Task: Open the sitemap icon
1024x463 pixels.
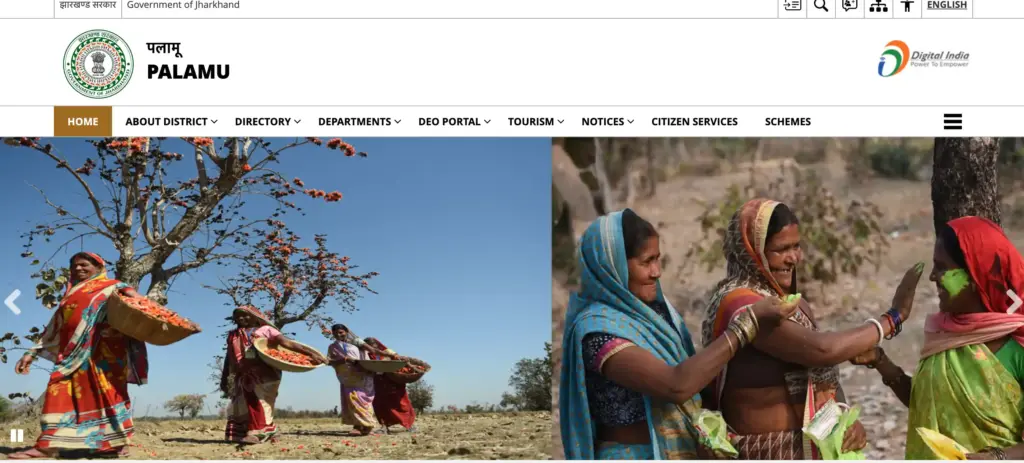Action: point(878,6)
